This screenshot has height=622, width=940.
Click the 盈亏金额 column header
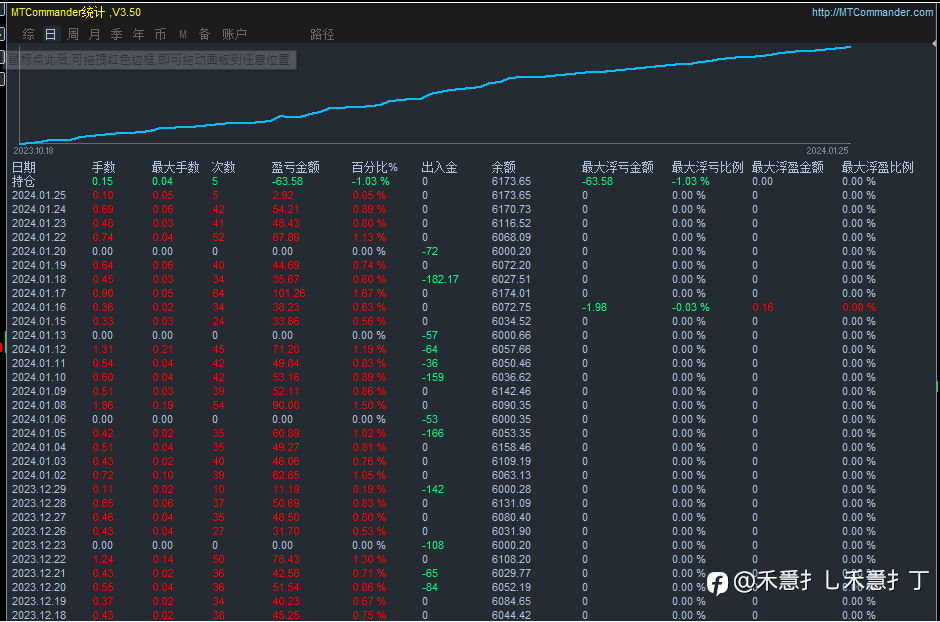click(295, 167)
